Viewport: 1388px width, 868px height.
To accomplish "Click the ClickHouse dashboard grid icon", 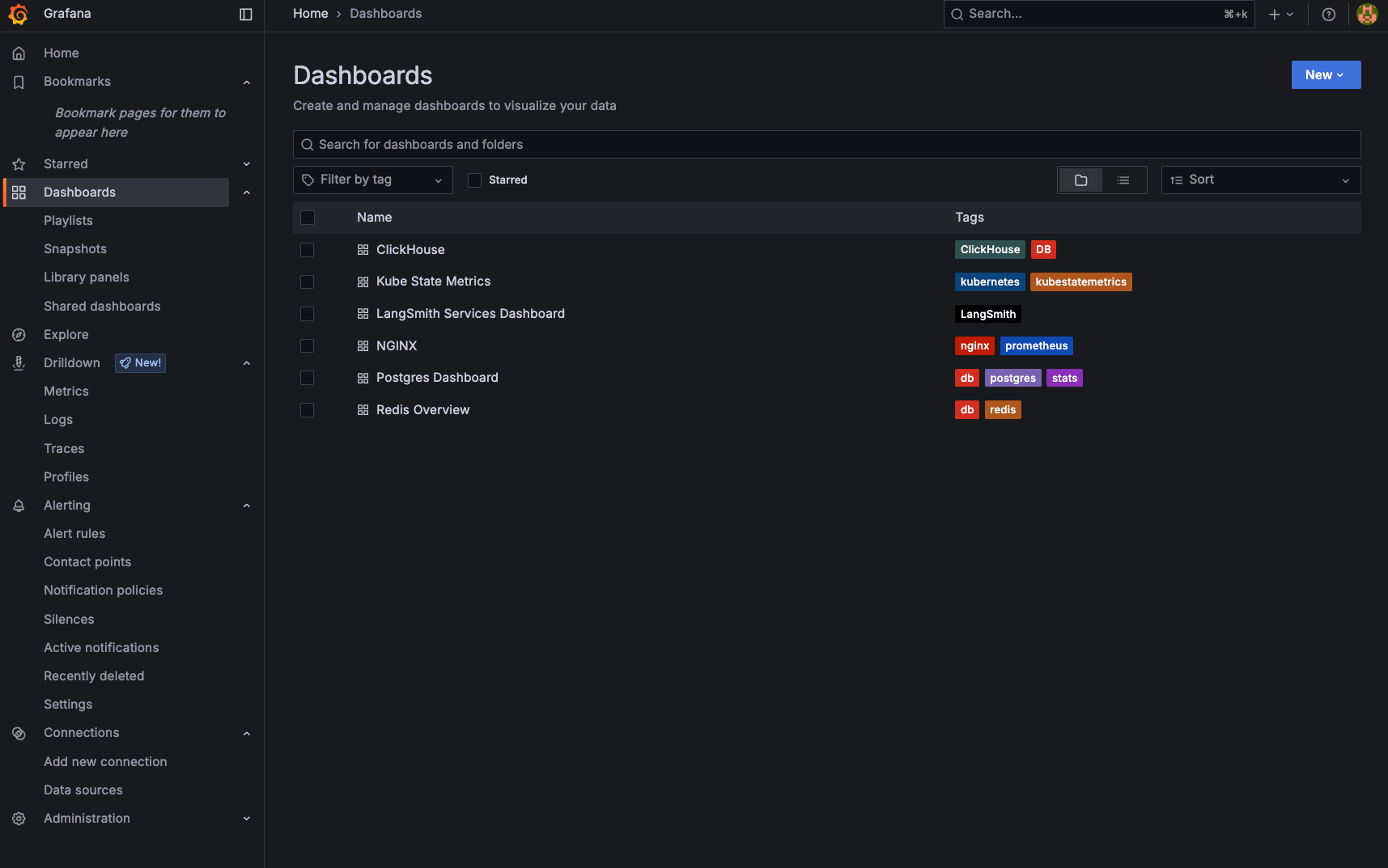I will click(x=363, y=250).
